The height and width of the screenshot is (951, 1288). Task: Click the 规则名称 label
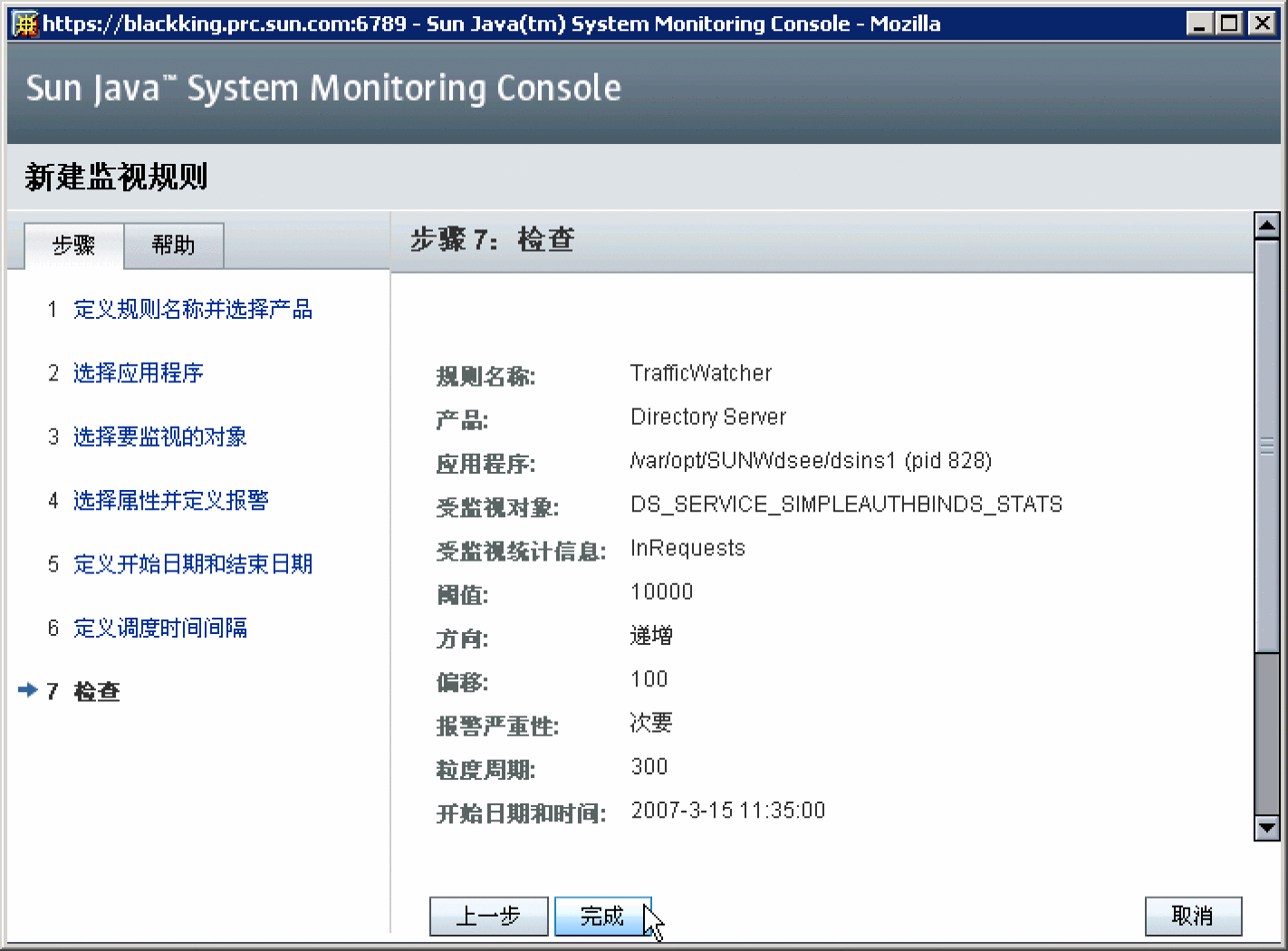click(485, 376)
